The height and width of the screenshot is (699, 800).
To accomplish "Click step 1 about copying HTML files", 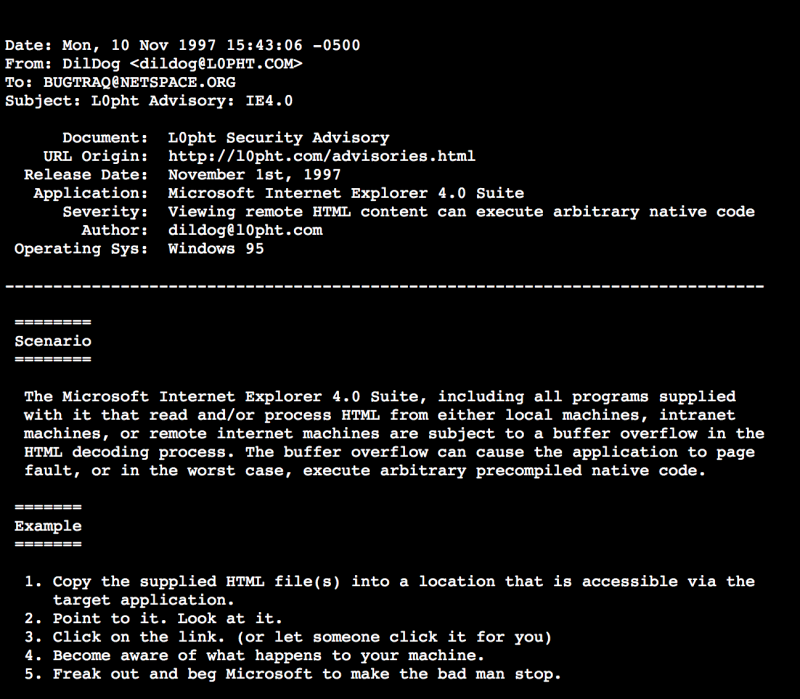I will tap(390, 591).
